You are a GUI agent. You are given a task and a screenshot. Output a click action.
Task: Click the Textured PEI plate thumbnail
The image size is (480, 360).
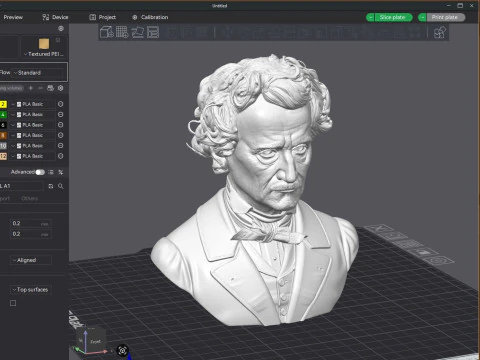tap(44, 44)
